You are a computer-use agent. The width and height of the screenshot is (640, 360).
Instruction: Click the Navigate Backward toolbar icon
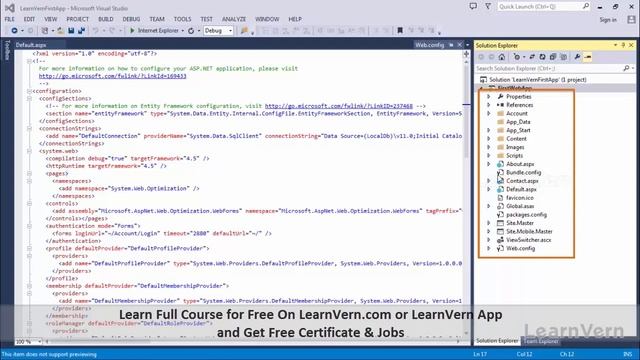pyautogui.click(x=14, y=31)
